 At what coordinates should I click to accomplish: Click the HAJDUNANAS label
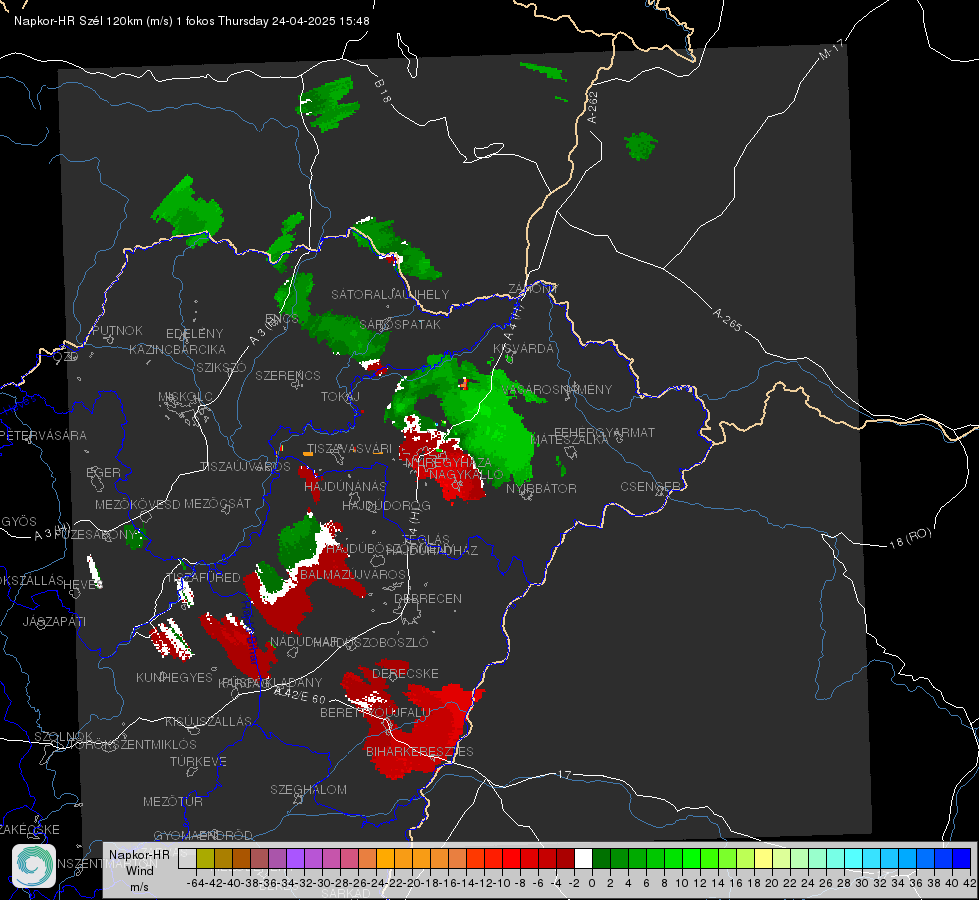[x=345, y=486]
